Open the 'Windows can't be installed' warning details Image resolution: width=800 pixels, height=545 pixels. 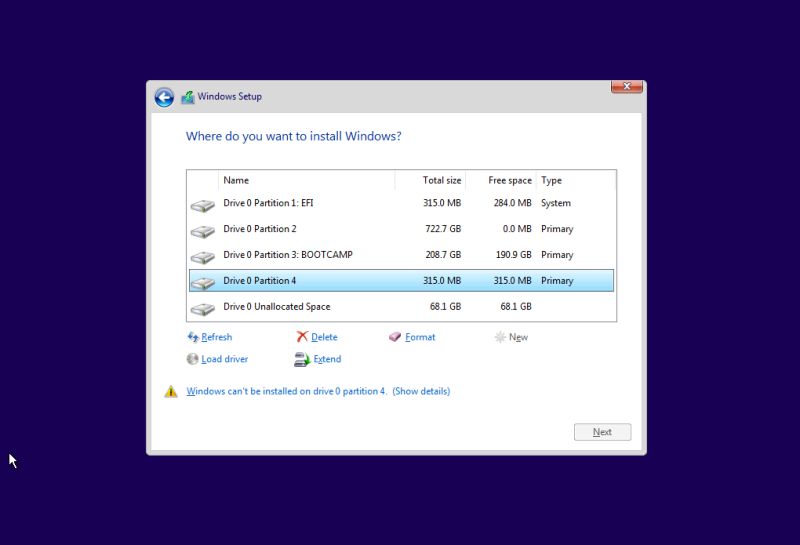(x=318, y=391)
